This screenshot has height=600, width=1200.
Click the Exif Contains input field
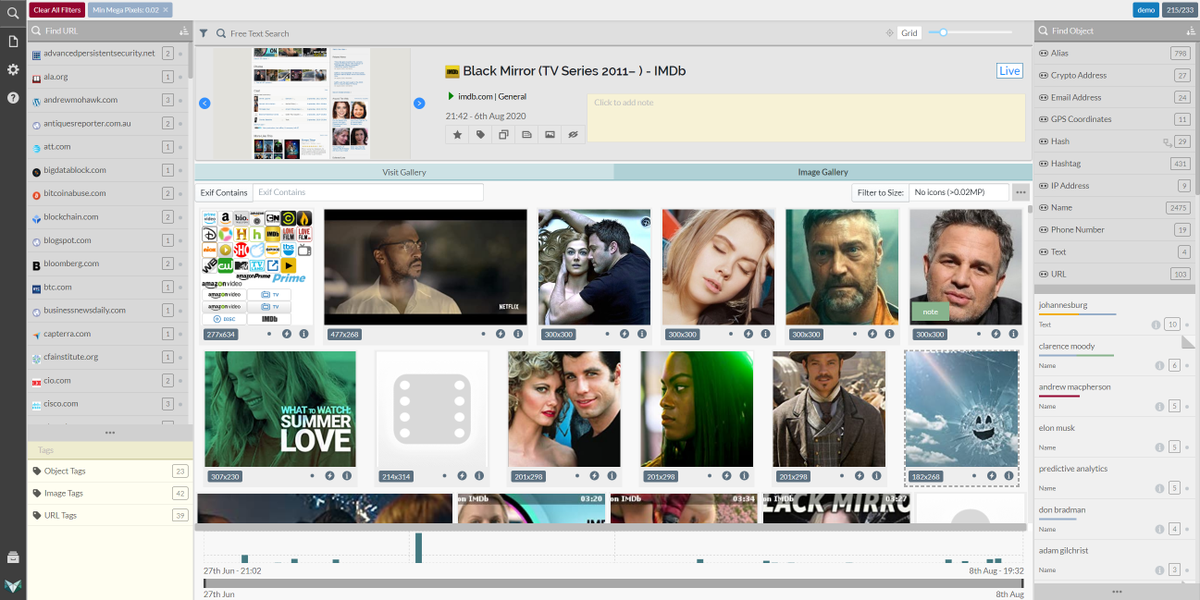(367, 192)
